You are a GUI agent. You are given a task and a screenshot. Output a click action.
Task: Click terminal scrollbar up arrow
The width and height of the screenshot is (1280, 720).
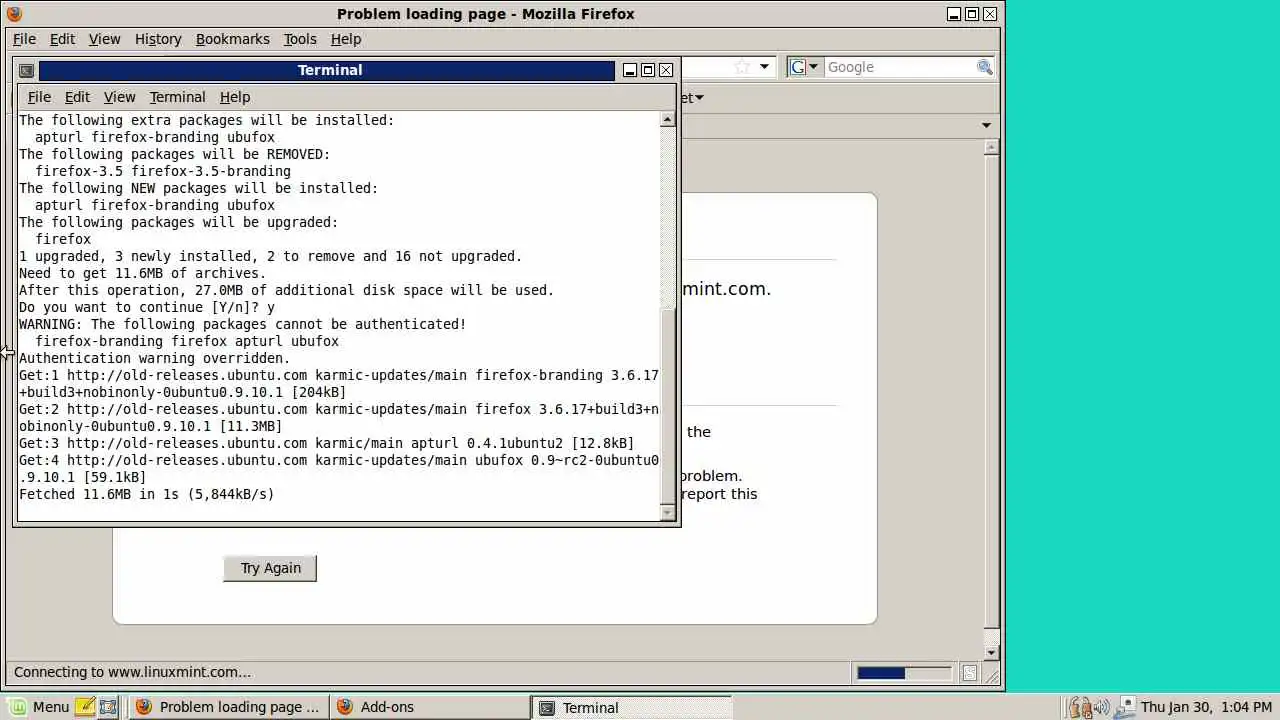pyautogui.click(x=668, y=119)
